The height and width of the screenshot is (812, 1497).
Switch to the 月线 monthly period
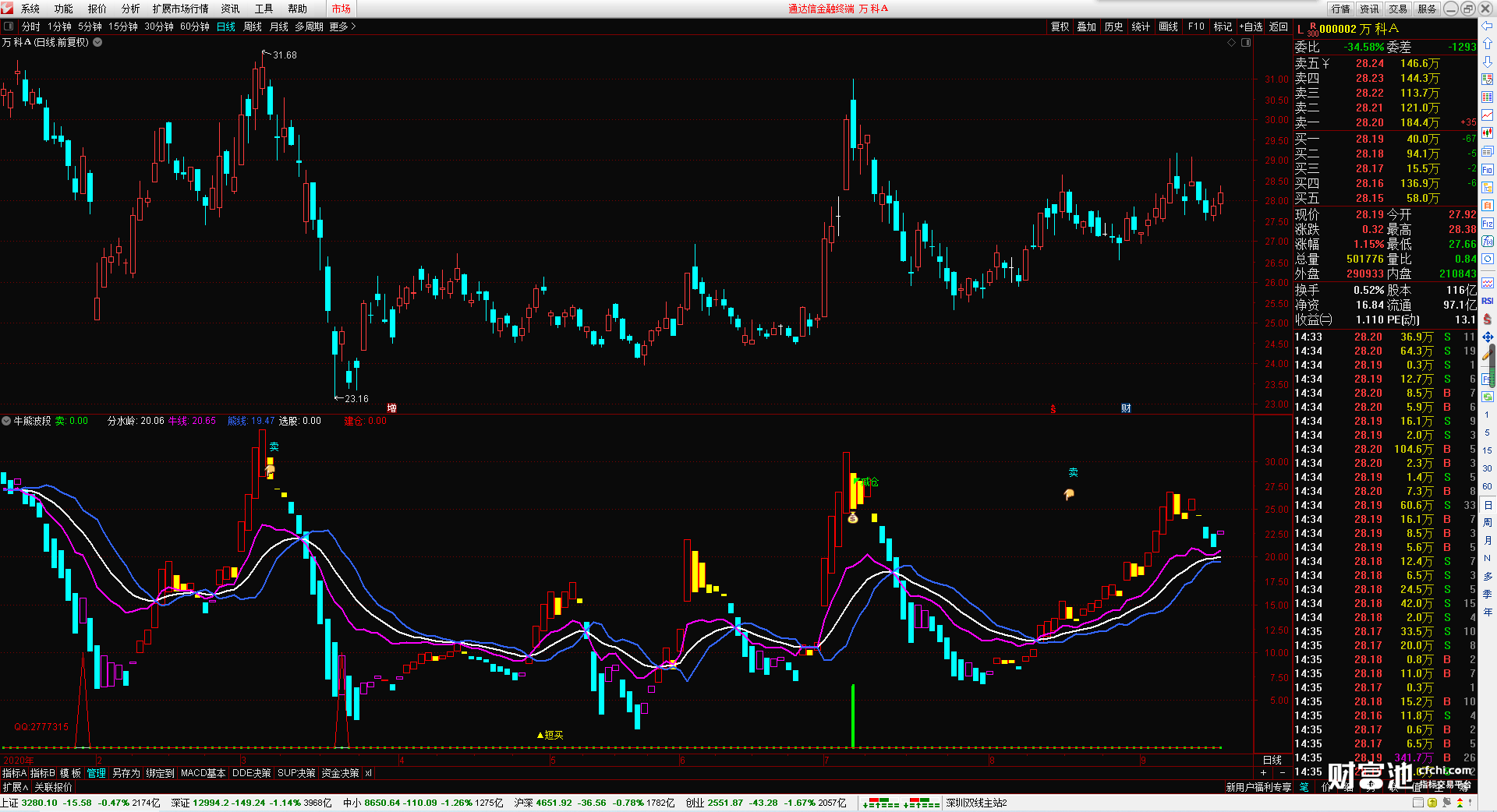point(279,26)
